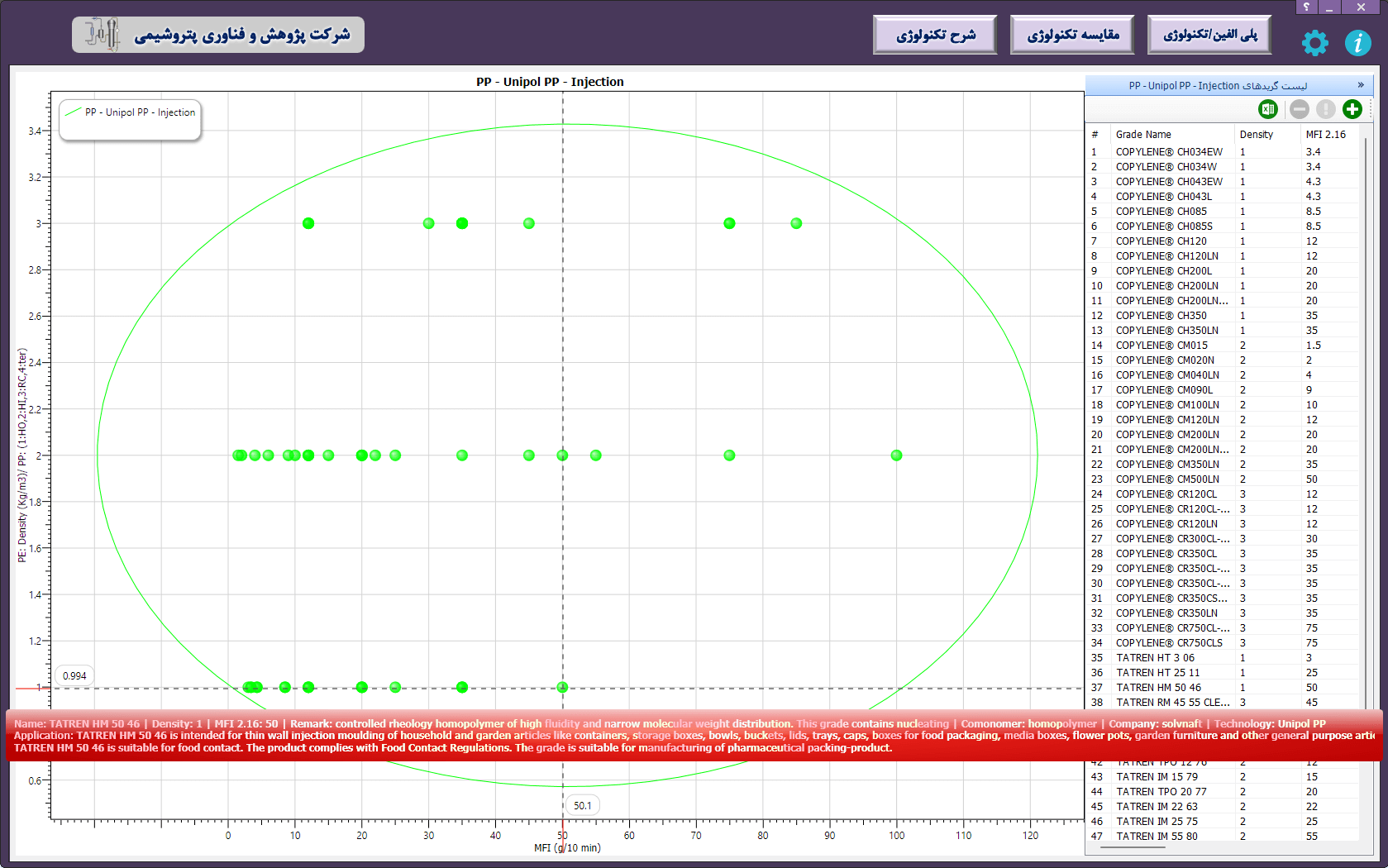Select row COPYLENE® CH034EW
Screen dimensions: 1388x868
[1222, 152]
